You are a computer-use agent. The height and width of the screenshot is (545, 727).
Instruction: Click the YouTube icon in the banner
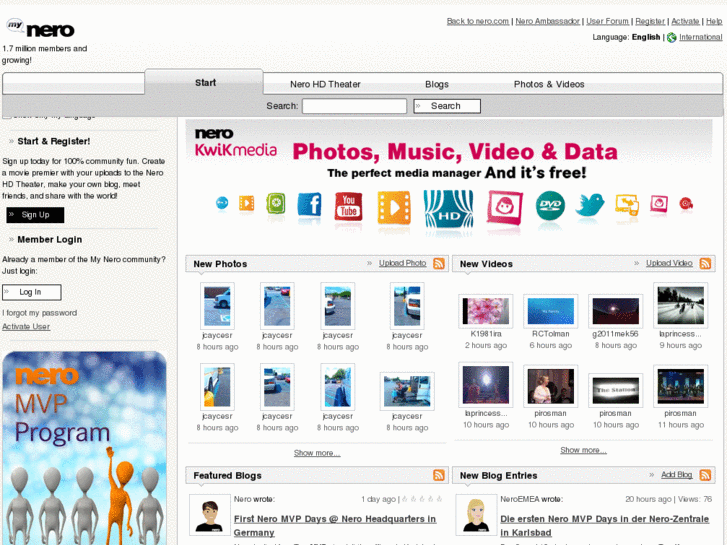pos(348,206)
